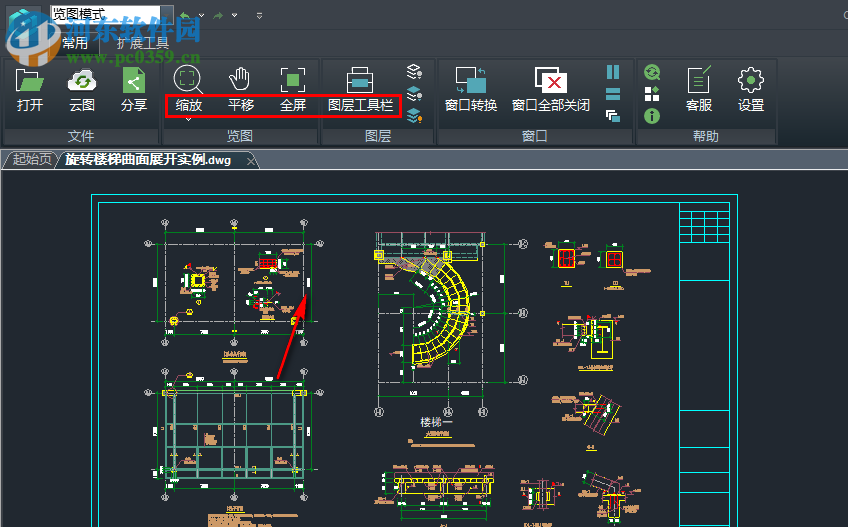Expand the quick access toolbar customize arrow
Viewport: 848px width, 527px height.
(260, 16)
